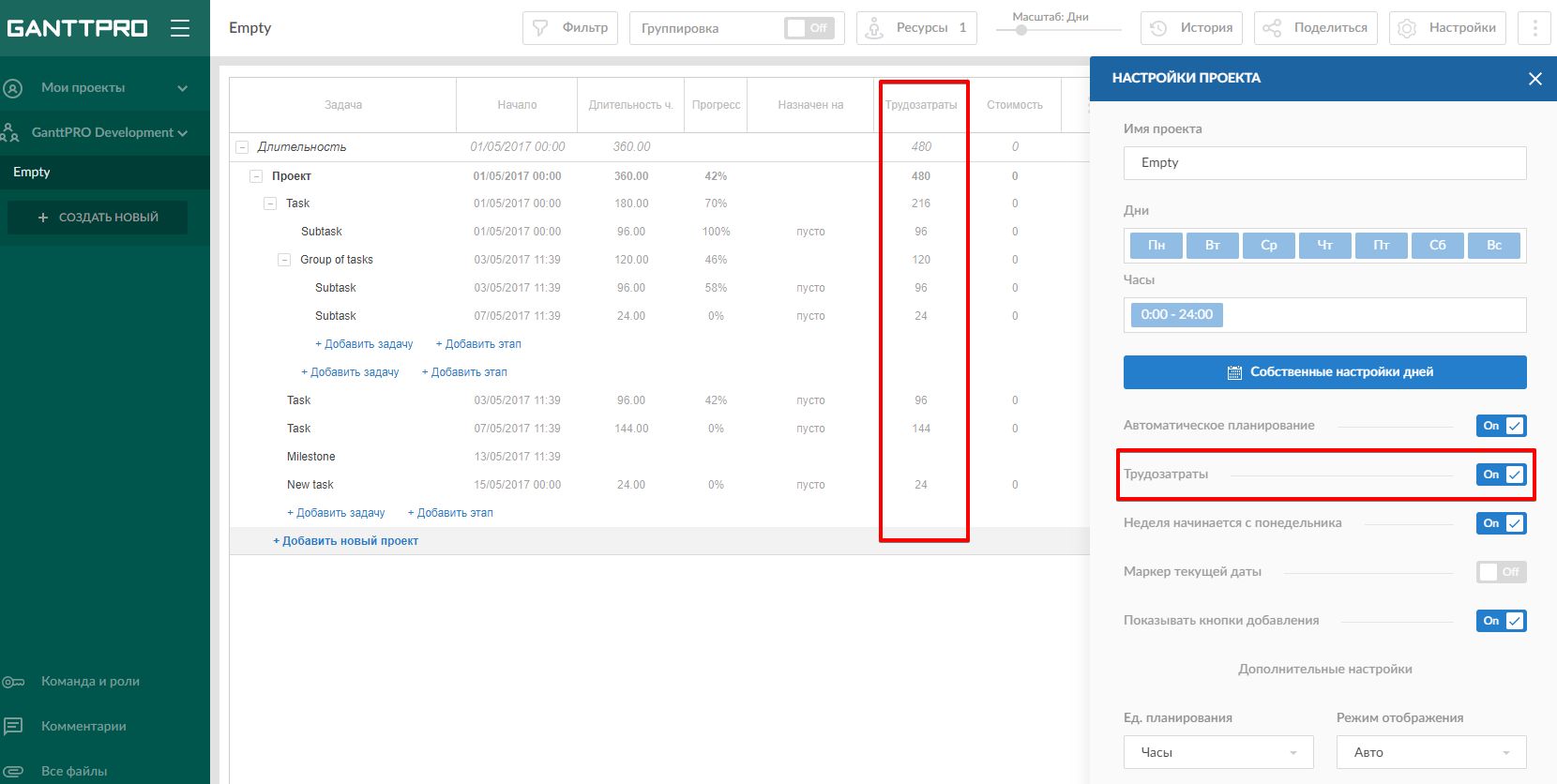Click the Фильтр button

570,28
